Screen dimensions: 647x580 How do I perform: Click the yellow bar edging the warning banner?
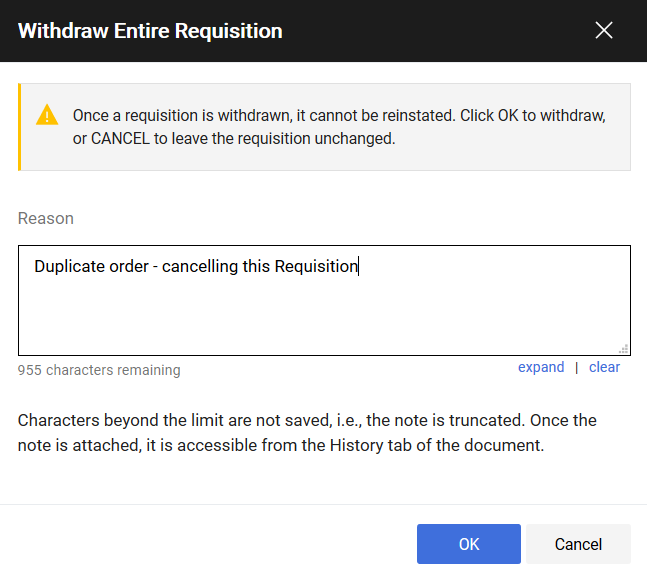19,127
